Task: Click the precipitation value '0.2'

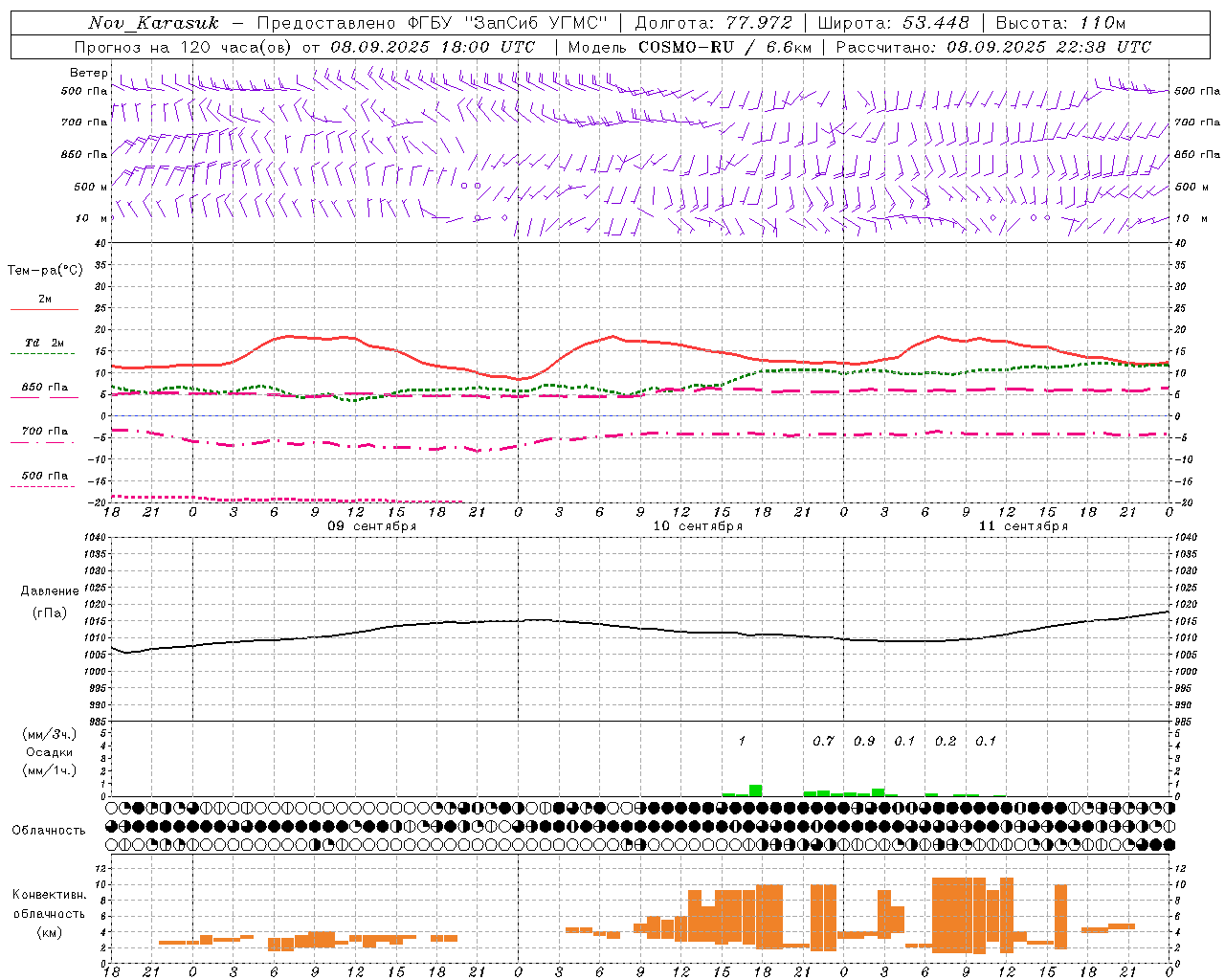Action: (945, 741)
